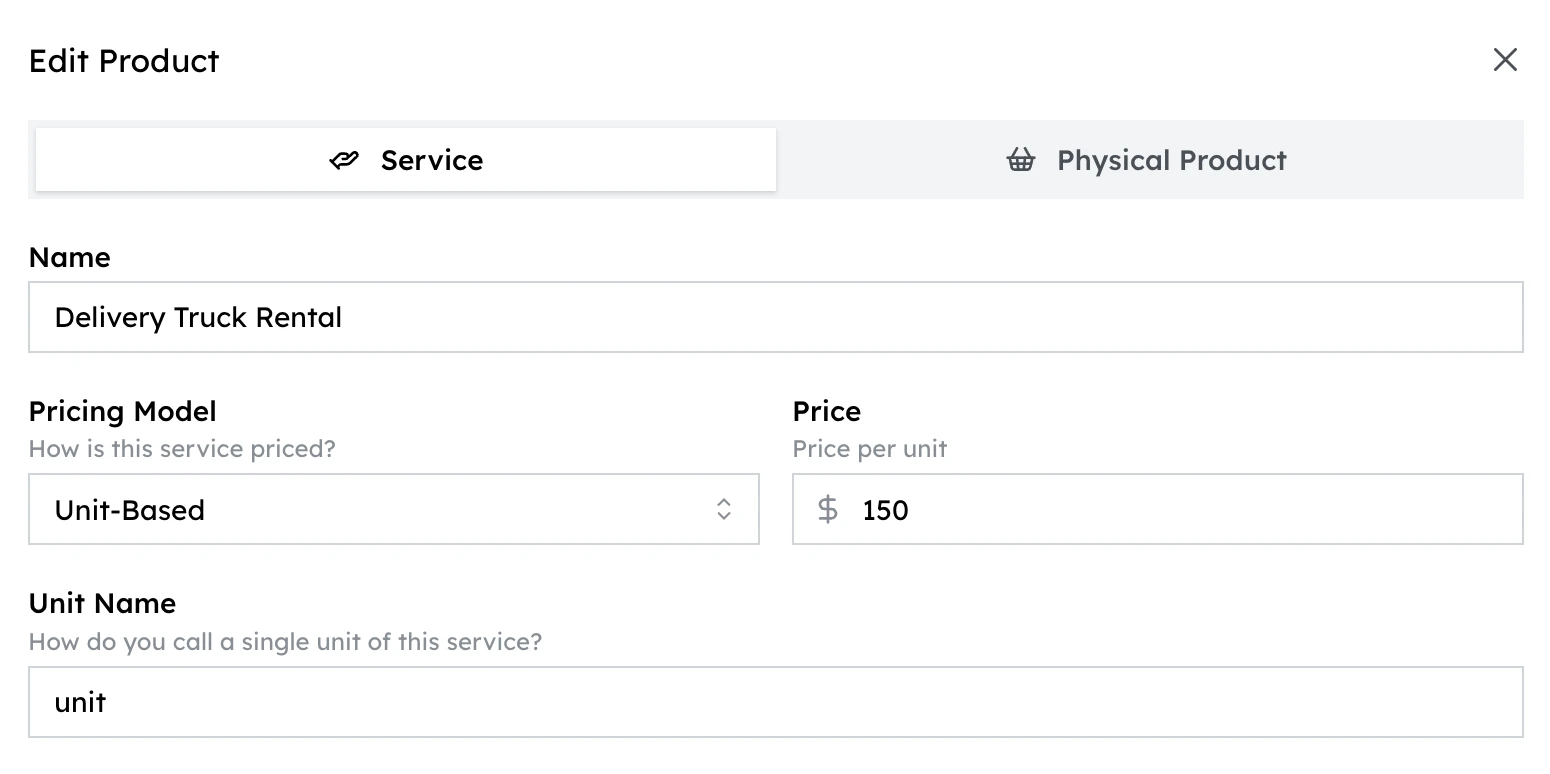Click the single unit question hint text
This screenshot has width=1550, height=774.
click(285, 641)
